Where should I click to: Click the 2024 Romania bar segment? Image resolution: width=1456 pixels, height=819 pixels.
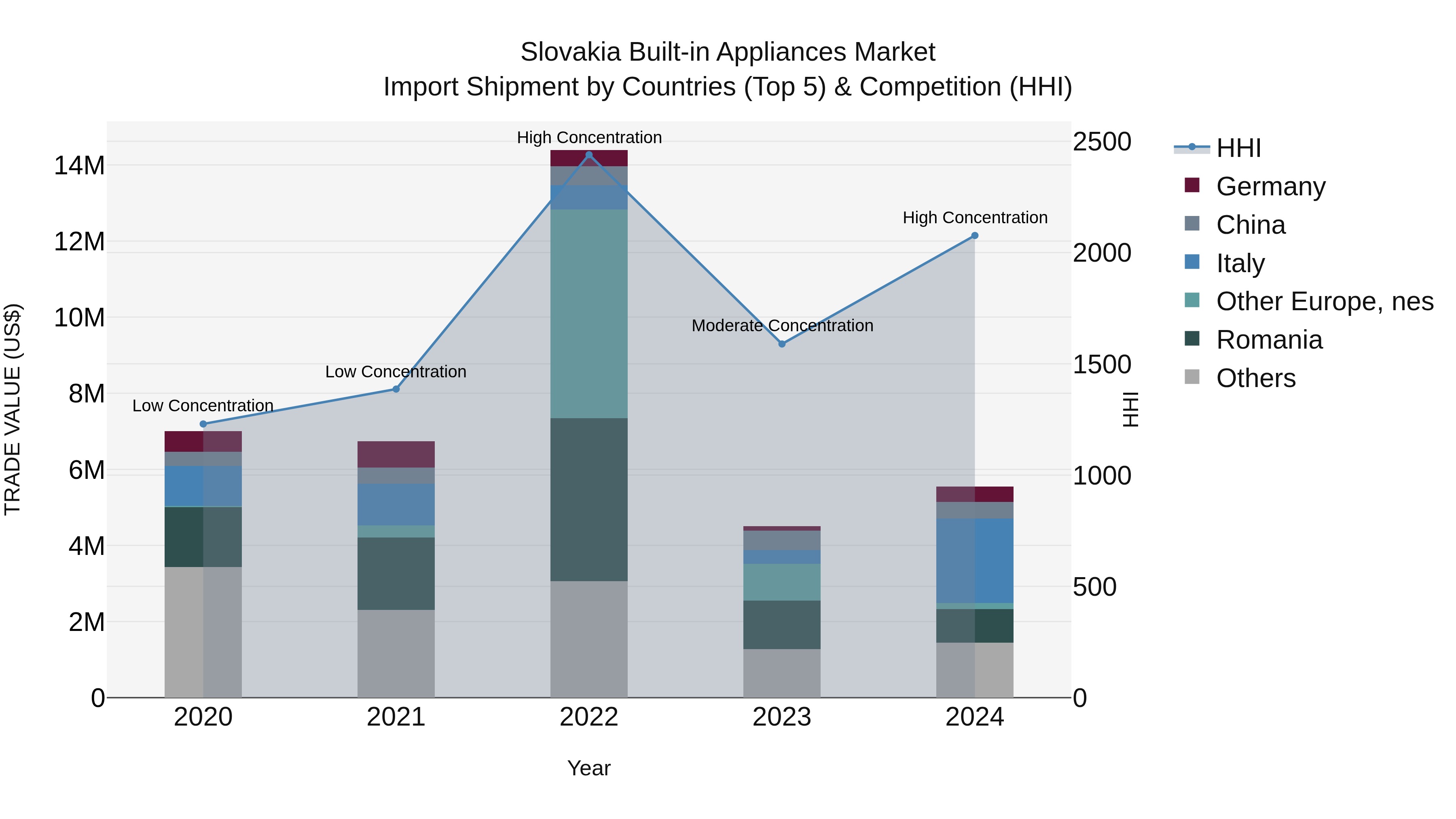[x=975, y=626]
